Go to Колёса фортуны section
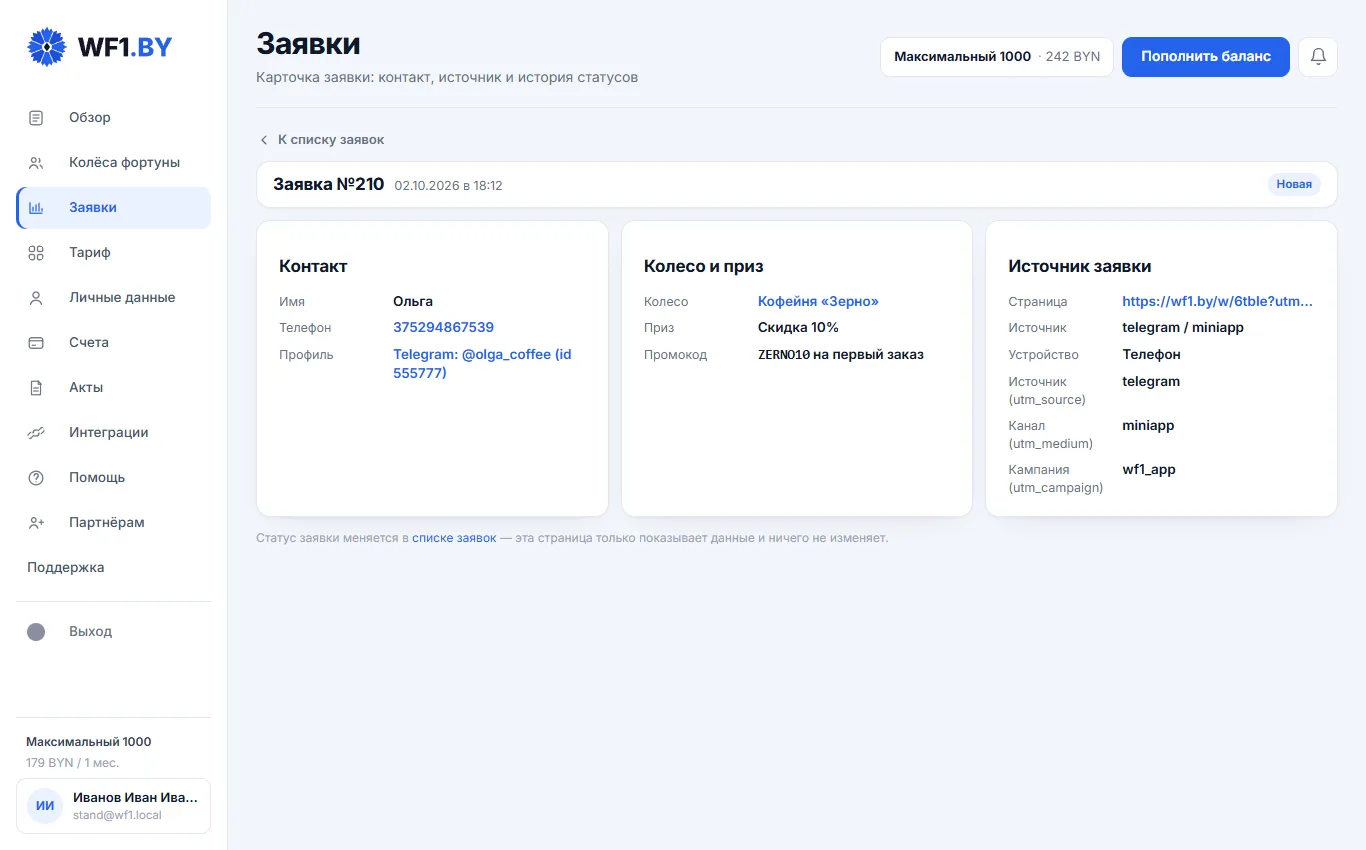Viewport: 1366px width, 850px height. [x=113, y=163]
